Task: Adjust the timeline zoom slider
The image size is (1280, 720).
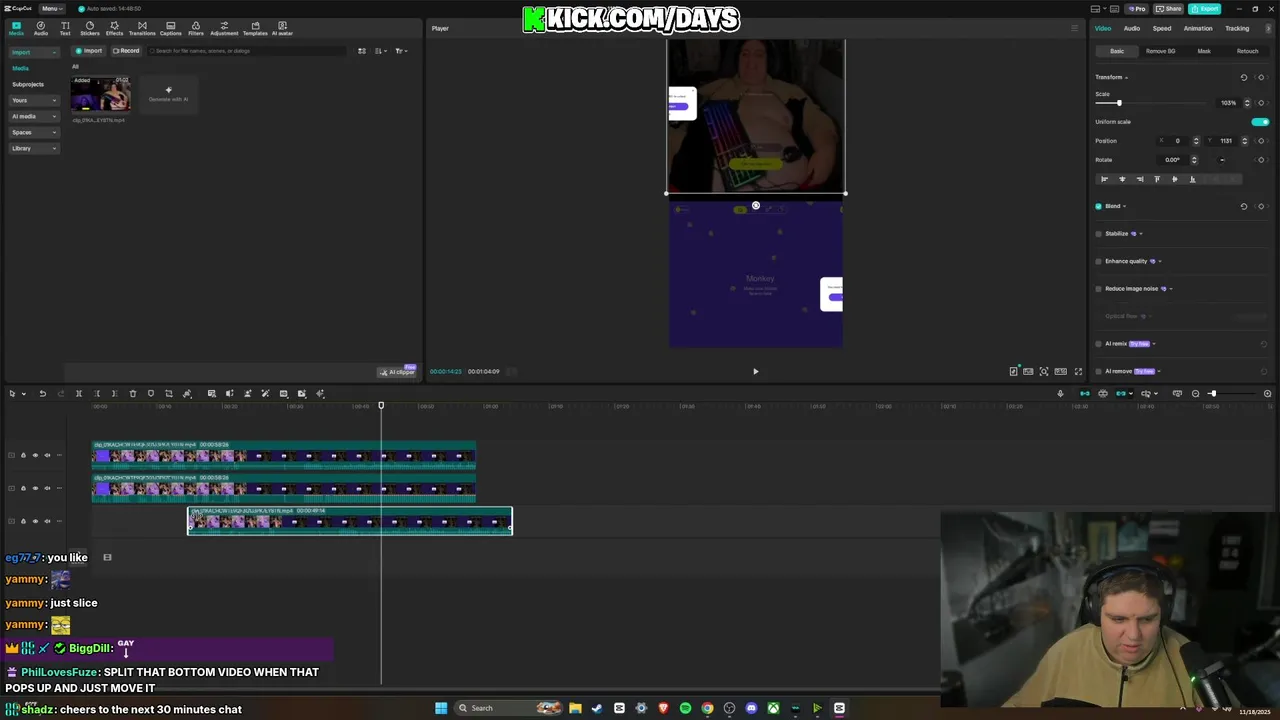Action: coord(1213,394)
